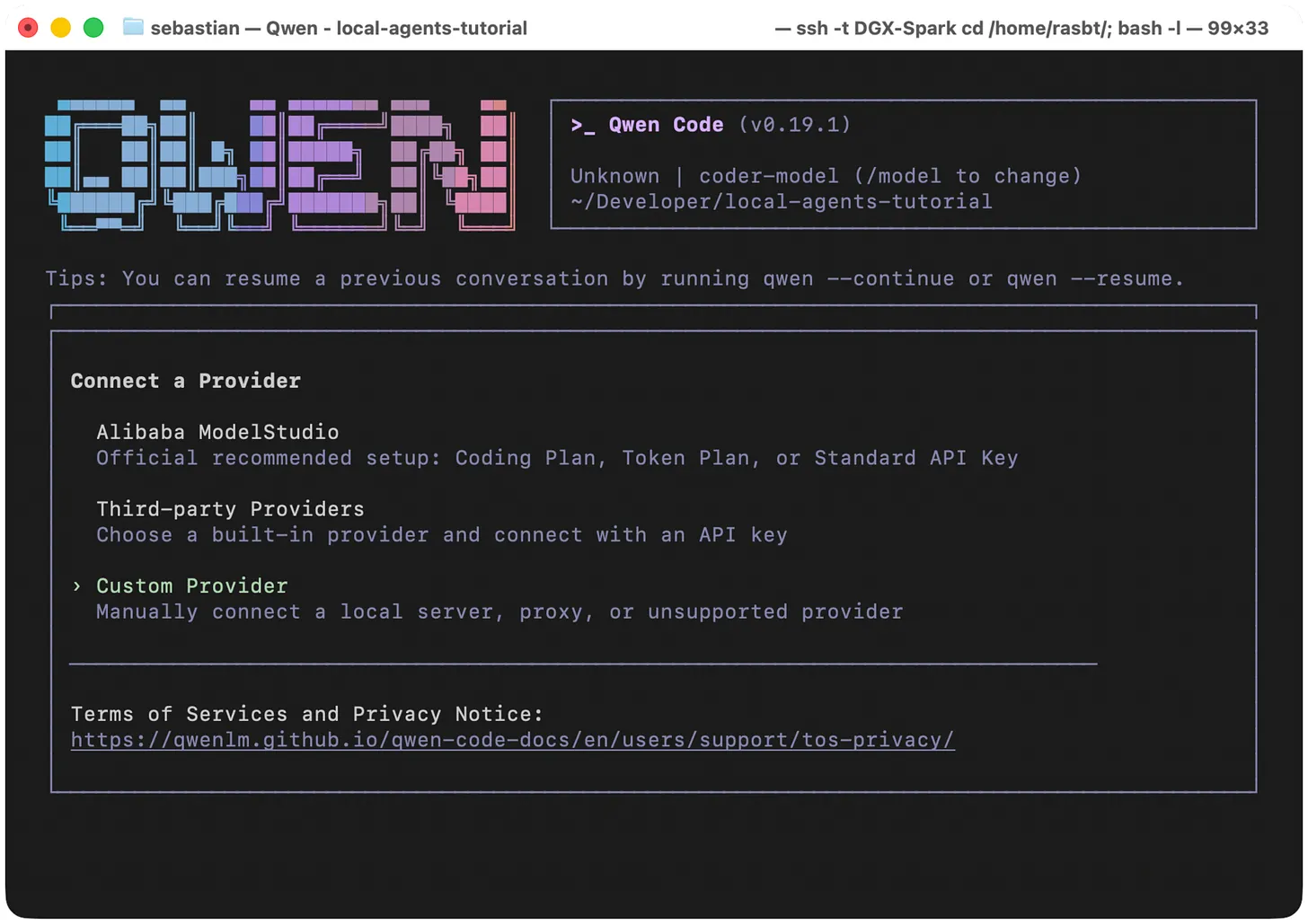Click the ~/Developer/local-agents-tutorial path
1308x924 pixels.
tap(782, 201)
